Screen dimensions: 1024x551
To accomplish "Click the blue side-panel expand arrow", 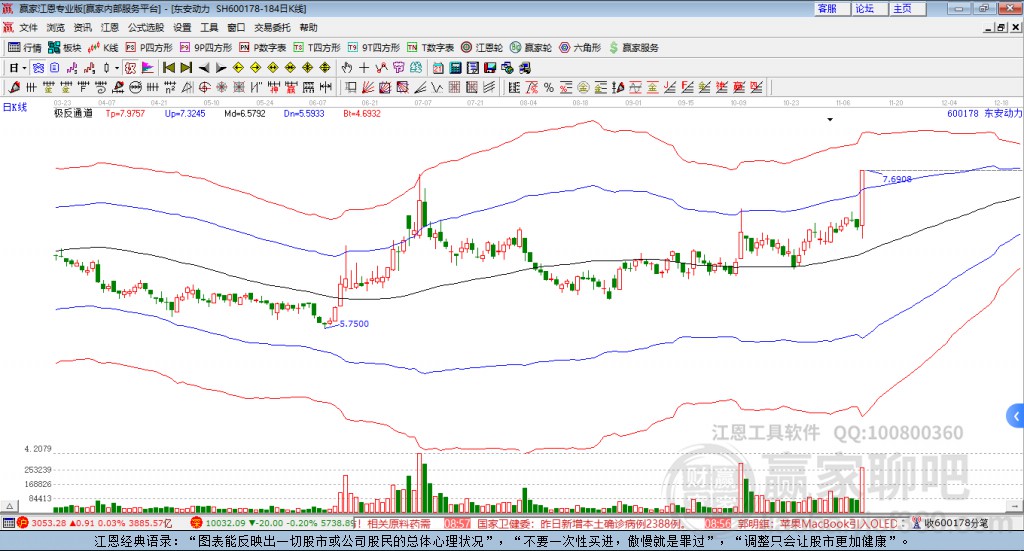I will pos(1017,414).
